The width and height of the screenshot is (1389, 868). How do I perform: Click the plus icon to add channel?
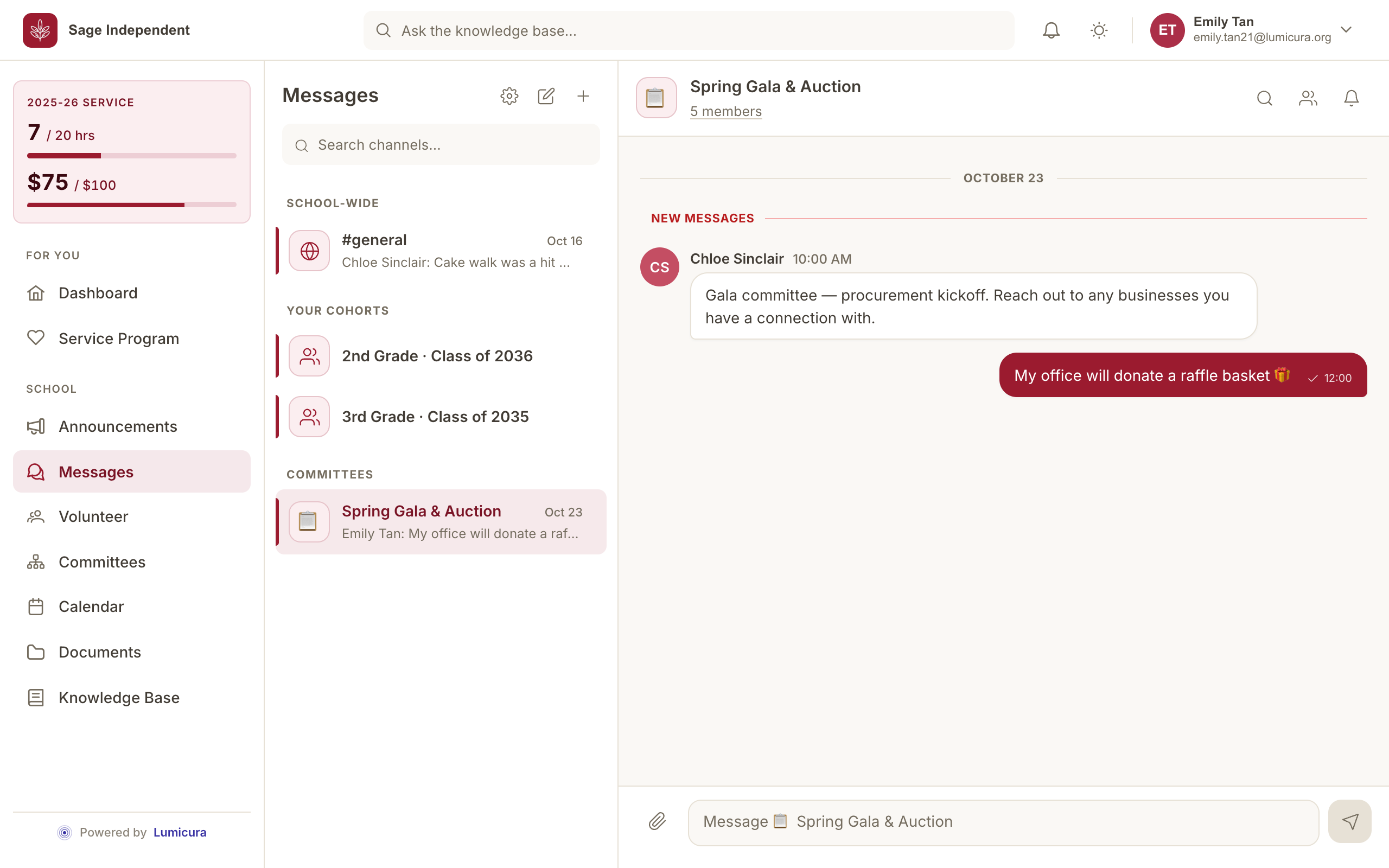pos(583,96)
